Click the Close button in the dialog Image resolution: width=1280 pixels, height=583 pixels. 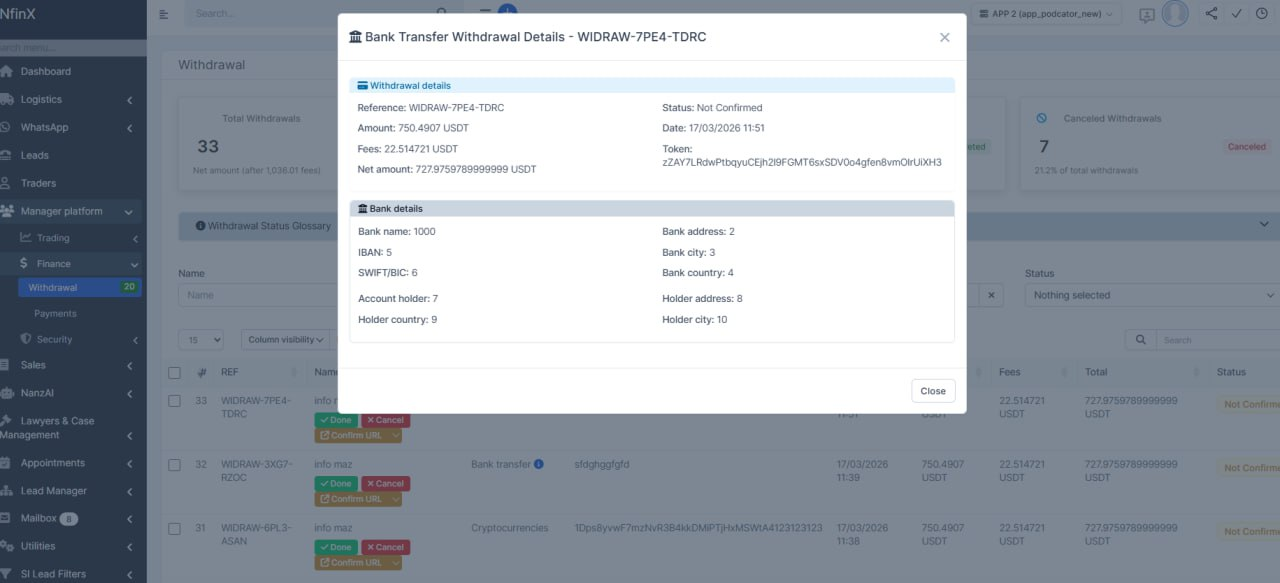coord(932,391)
